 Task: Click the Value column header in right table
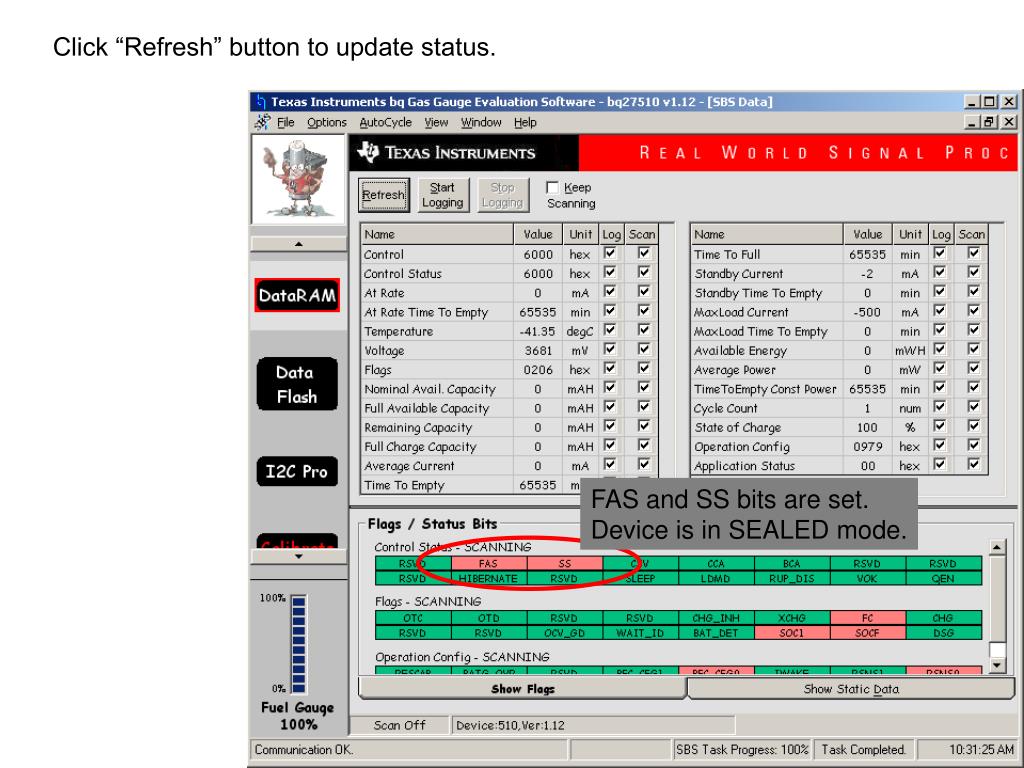coord(867,234)
